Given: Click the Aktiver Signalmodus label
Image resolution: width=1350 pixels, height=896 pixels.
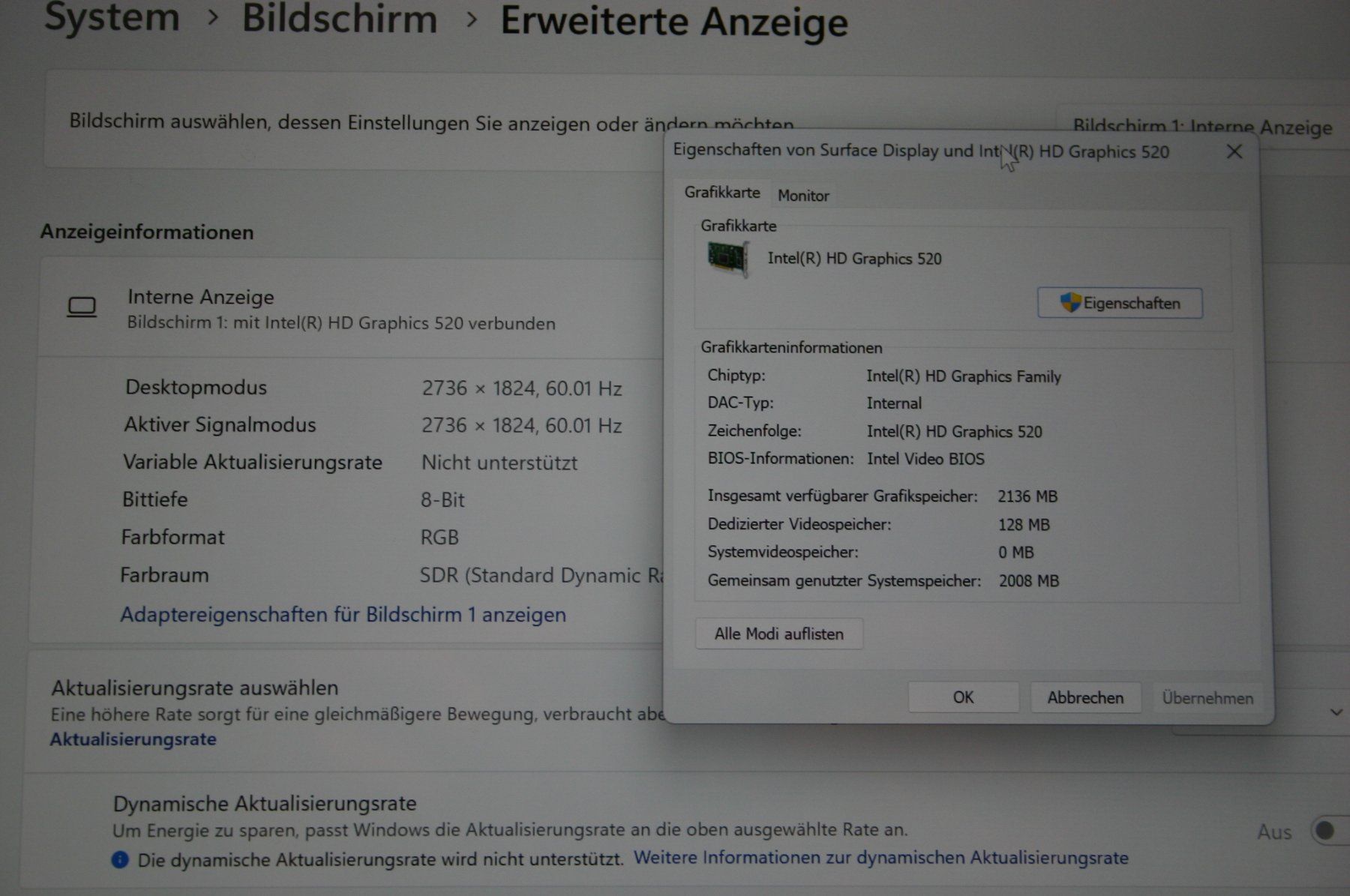Looking at the screenshot, I should 220,424.
